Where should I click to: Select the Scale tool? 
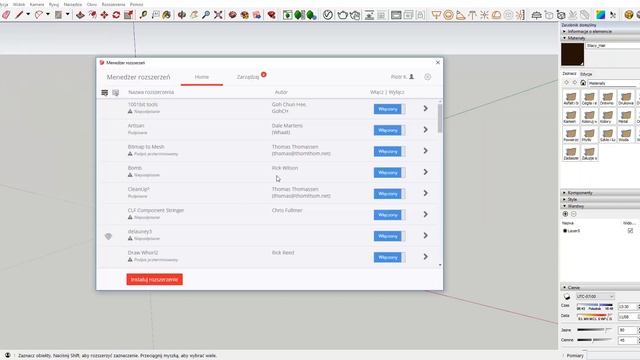tap(128, 15)
